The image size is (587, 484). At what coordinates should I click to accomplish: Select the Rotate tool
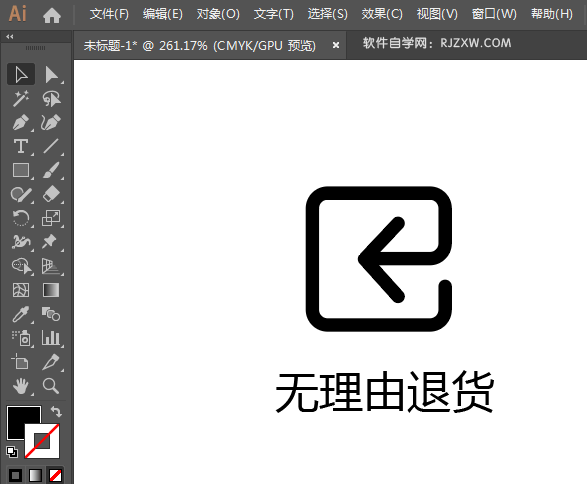click(21, 218)
